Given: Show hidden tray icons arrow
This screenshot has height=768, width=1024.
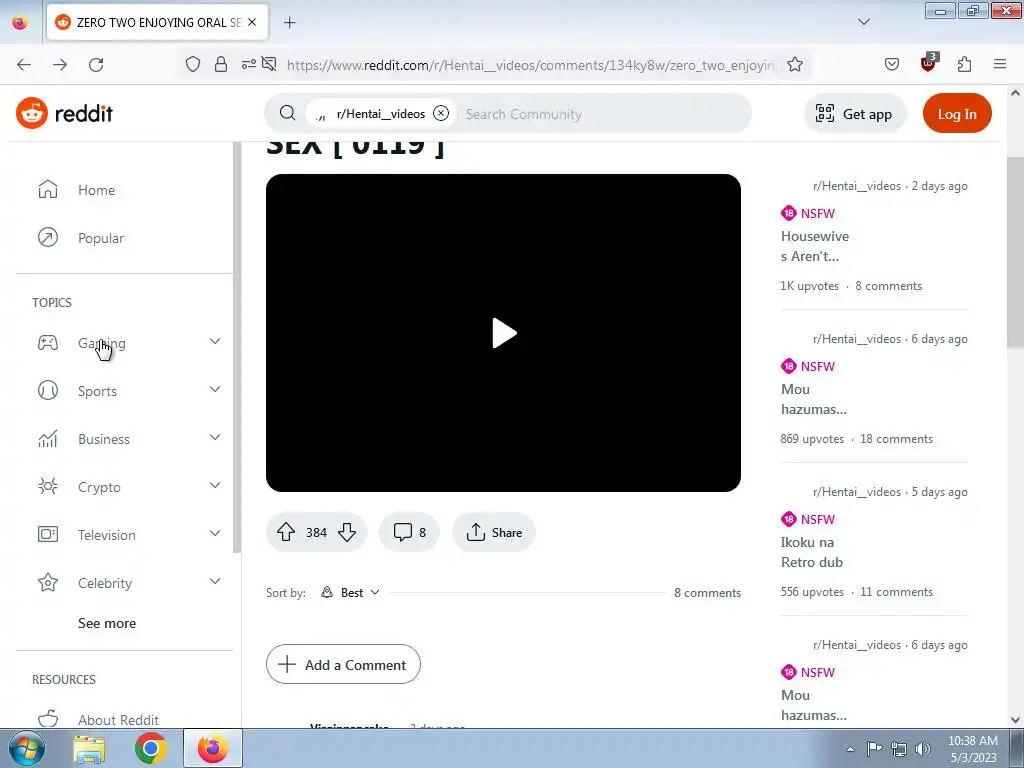Looking at the screenshot, I should click(x=850, y=749).
